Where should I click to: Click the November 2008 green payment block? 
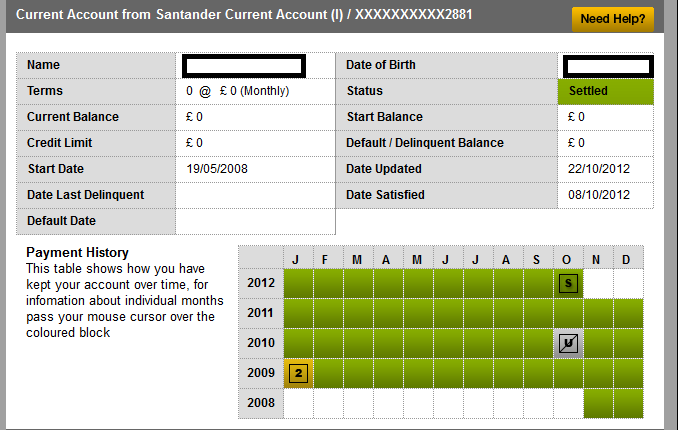coord(598,403)
